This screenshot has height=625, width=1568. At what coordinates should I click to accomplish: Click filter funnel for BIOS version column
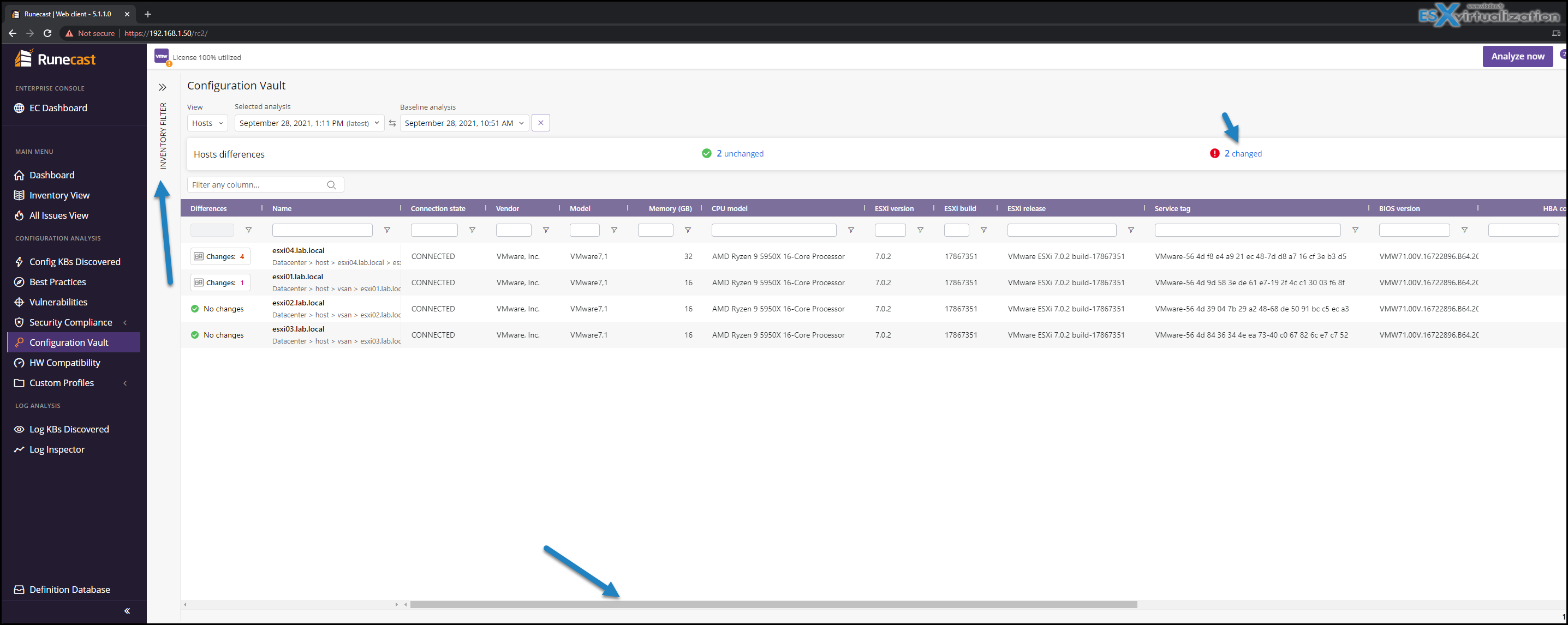tap(1464, 231)
